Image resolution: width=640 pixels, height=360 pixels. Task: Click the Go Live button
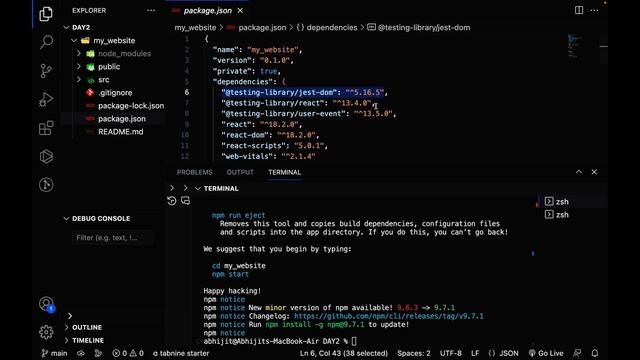(x=546, y=353)
